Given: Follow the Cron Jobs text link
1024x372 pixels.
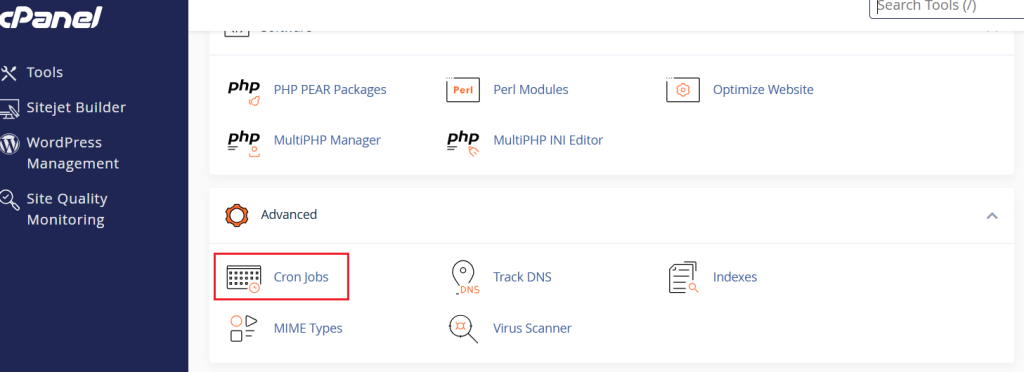Looking at the screenshot, I should (x=301, y=277).
